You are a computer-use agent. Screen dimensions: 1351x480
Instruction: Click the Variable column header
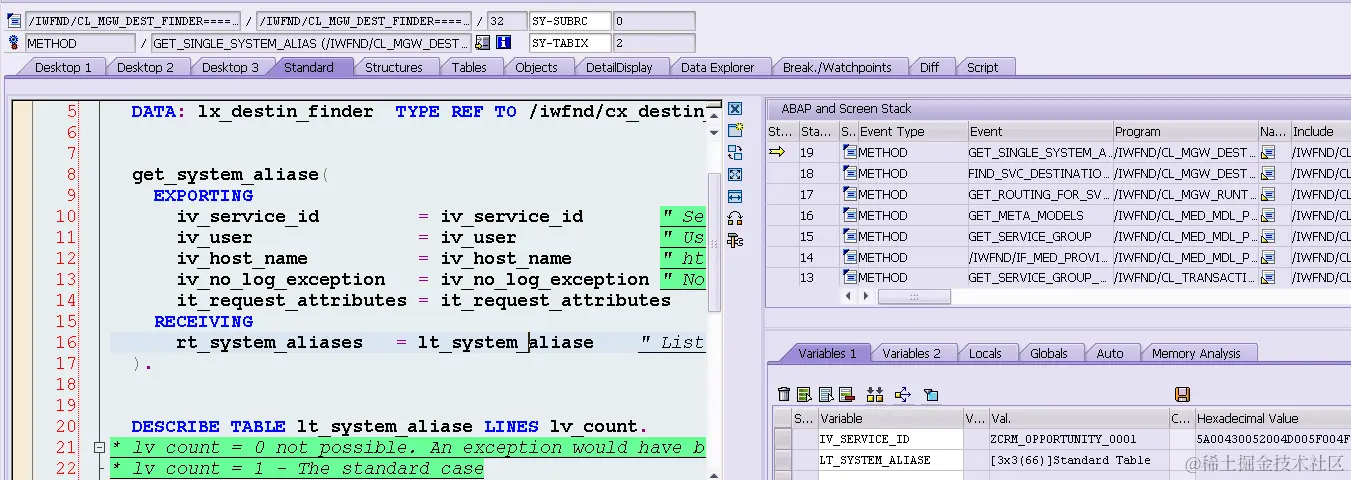click(x=889, y=418)
